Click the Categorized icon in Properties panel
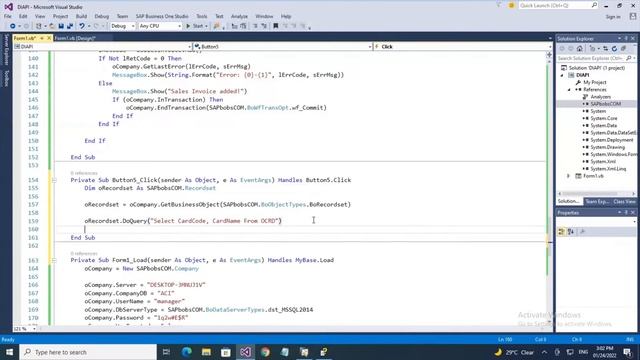The height and width of the screenshot is (360, 640). (x=562, y=232)
